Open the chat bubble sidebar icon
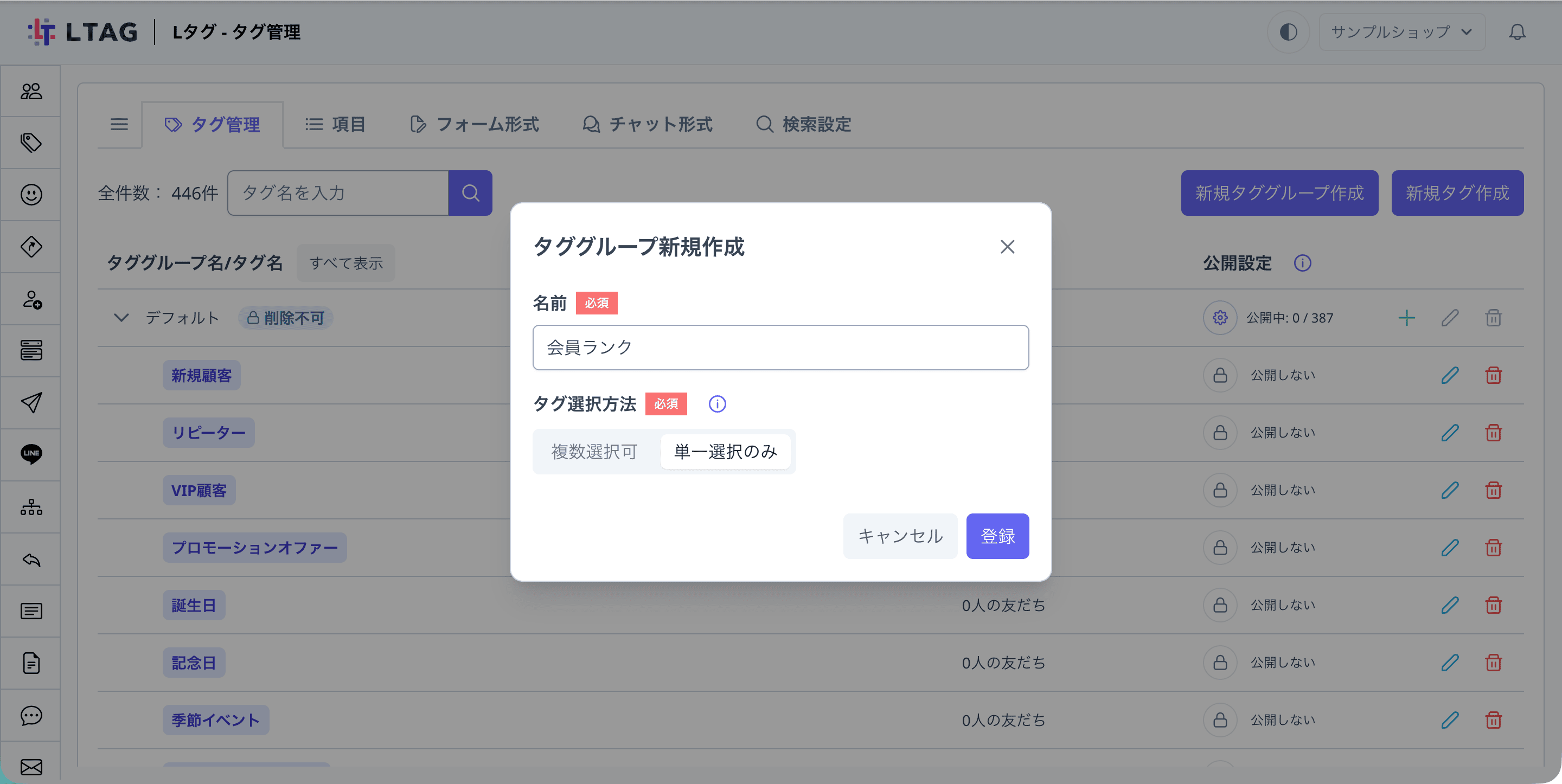The width and height of the screenshot is (1562, 784). pyautogui.click(x=31, y=716)
